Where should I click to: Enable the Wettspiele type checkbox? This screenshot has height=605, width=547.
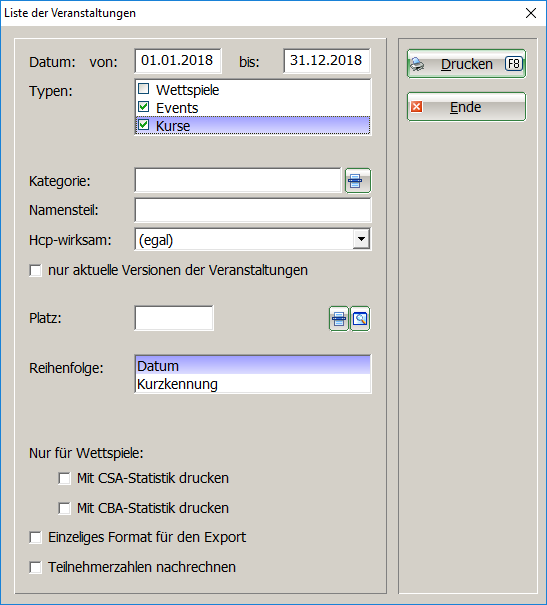pyautogui.click(x=144, y=89)
